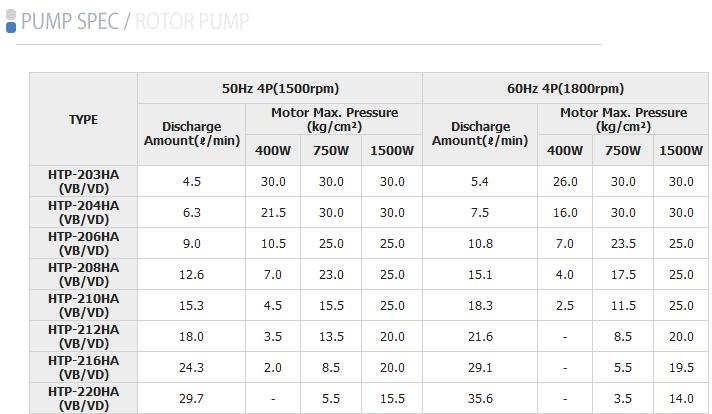Select the HTP-216HA (VB/VD) row label
Image resolution: width=712 pixels, height=414 pixels.
click(83, 367)
